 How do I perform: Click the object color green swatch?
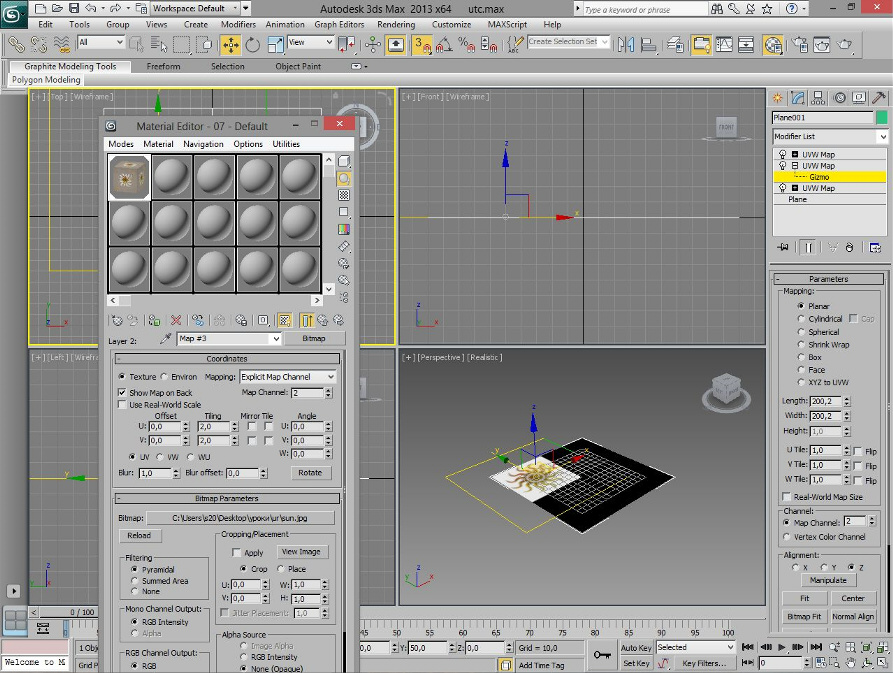coord(881,117)
